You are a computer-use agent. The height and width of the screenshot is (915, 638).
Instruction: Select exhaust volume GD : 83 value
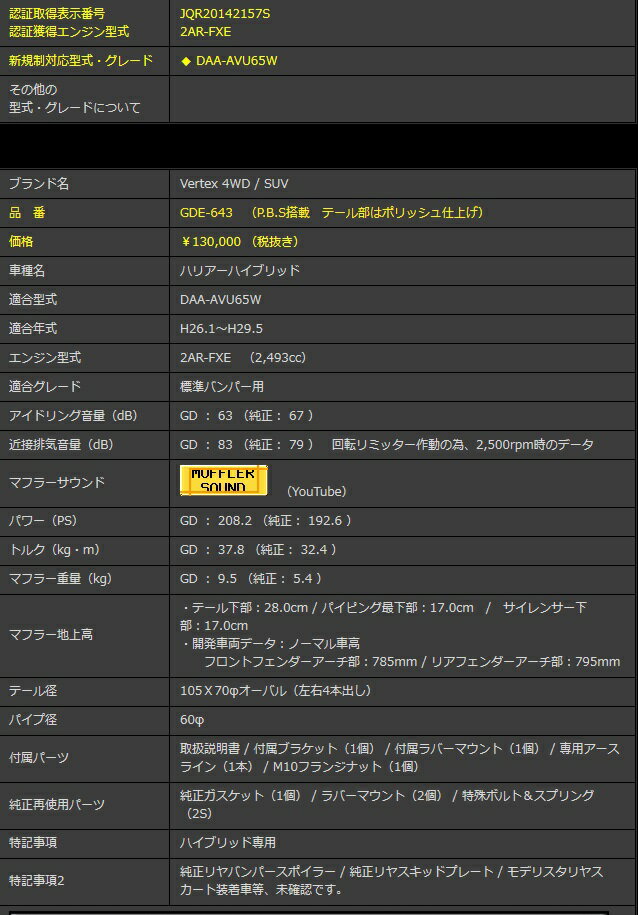[206, 445]
